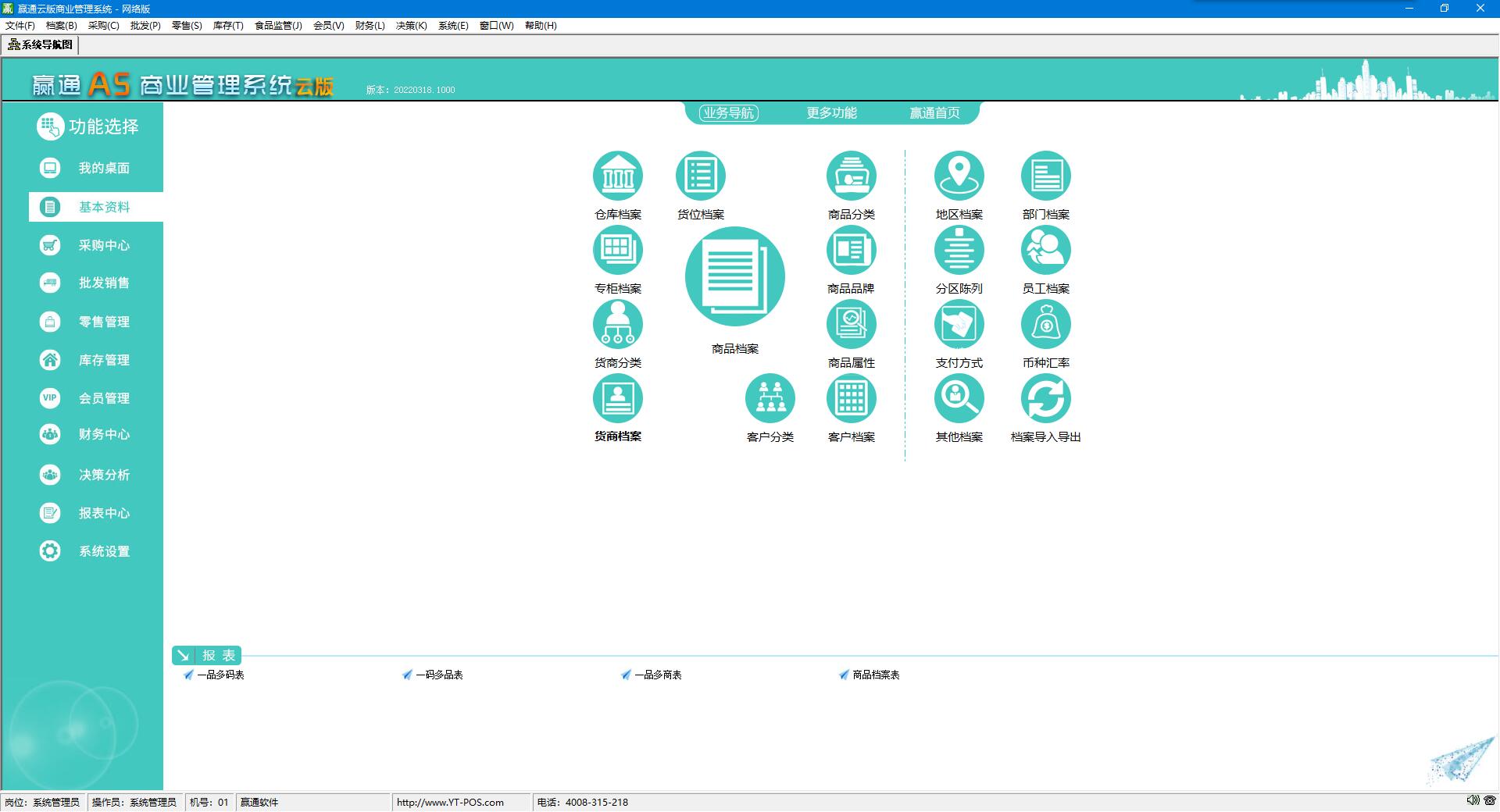Open the 仓库档案 warehouse archive icon
Viewport: 1500px width, 812px height.
point(617,176)
